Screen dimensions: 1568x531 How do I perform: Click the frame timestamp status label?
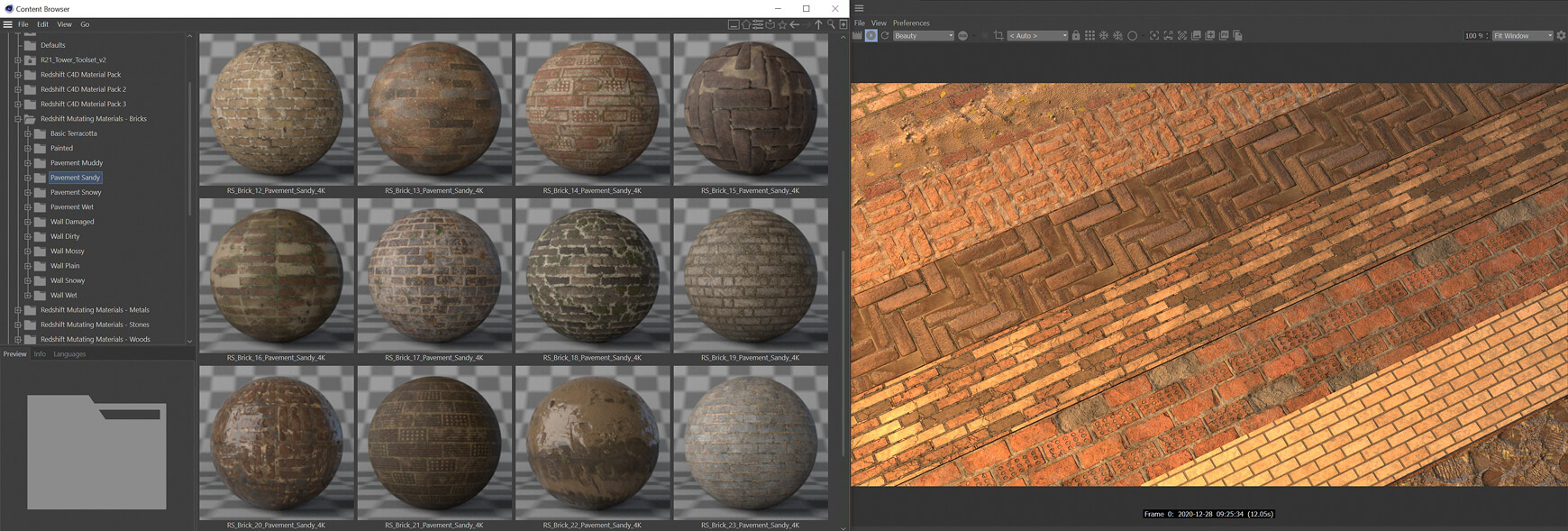click(x=1208, y=514)
